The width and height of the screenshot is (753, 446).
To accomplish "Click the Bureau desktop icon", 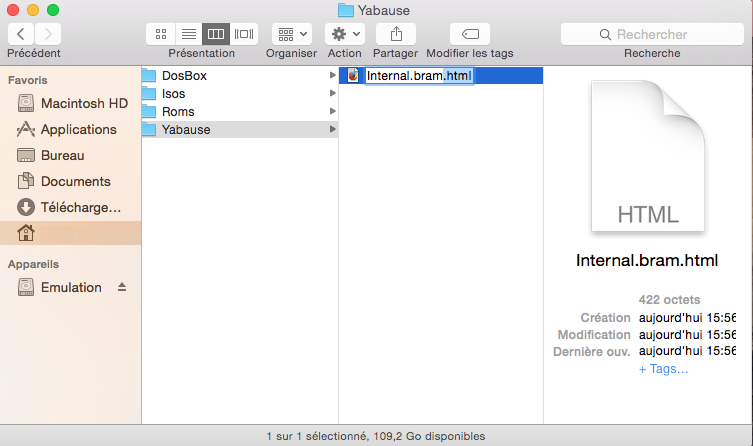I will pyautogui.click(x=26, y=155).
